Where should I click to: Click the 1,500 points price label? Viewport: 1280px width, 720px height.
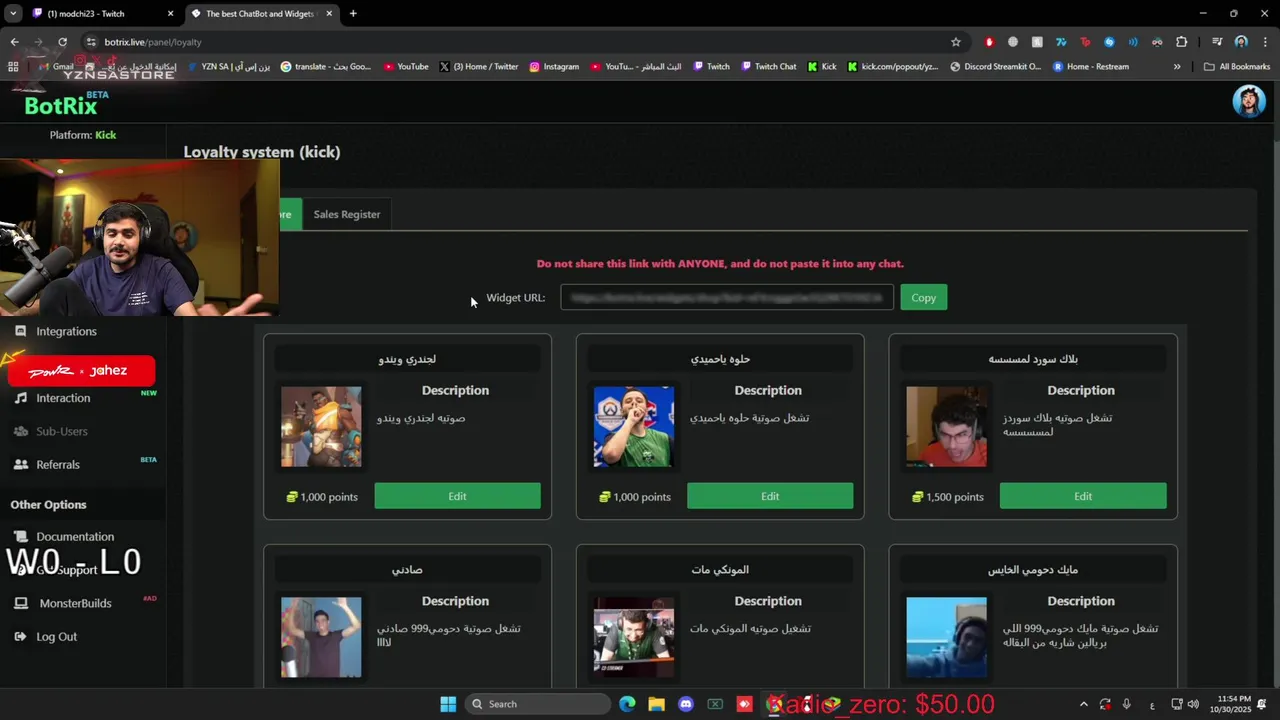click(947, 497)
